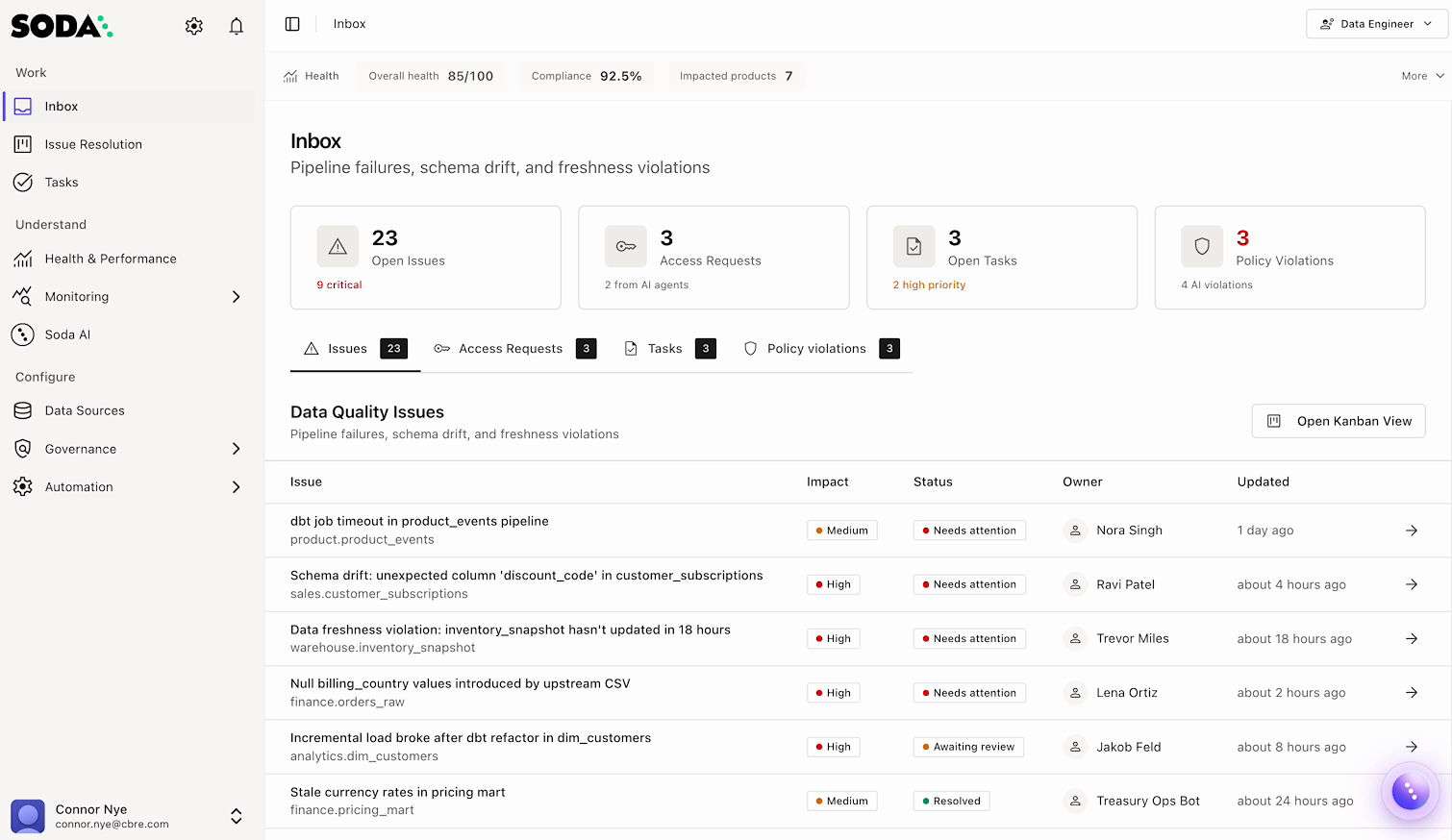Click the Status column header

point(933,482)
